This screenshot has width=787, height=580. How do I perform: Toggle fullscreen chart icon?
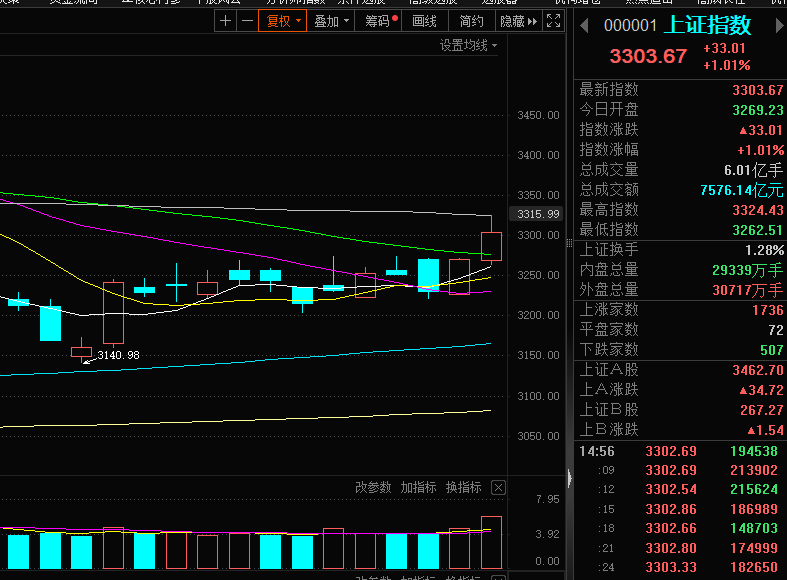pyautogui.click(x=553, y=21)
